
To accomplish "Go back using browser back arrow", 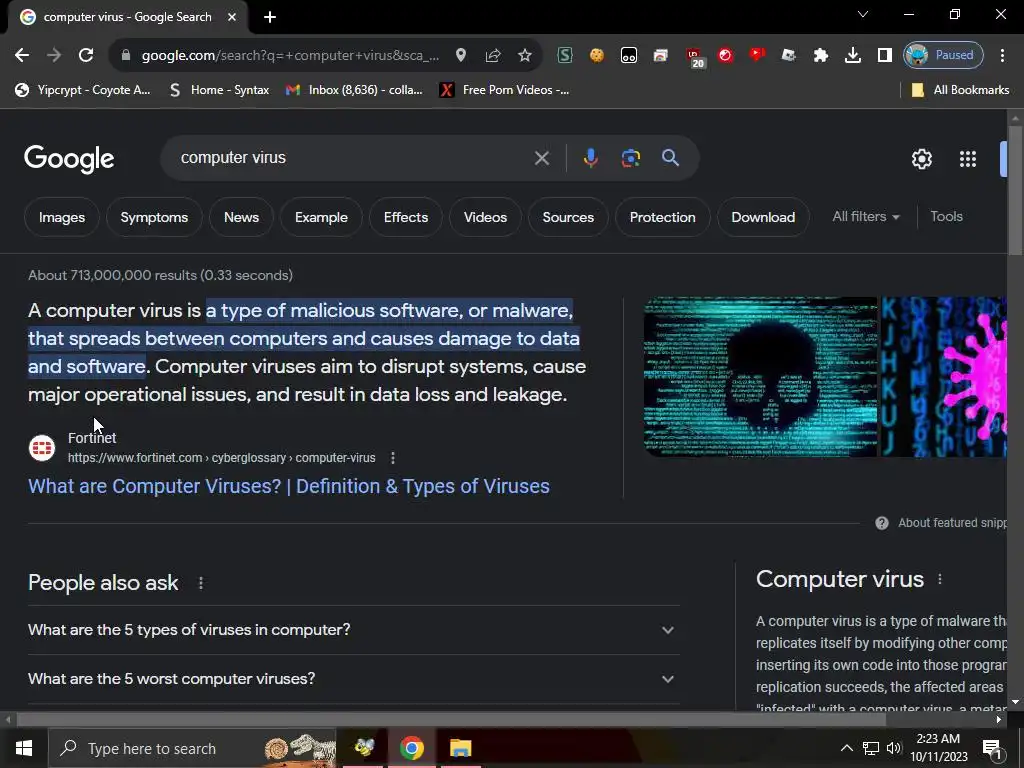I will (x=22, y=56).
